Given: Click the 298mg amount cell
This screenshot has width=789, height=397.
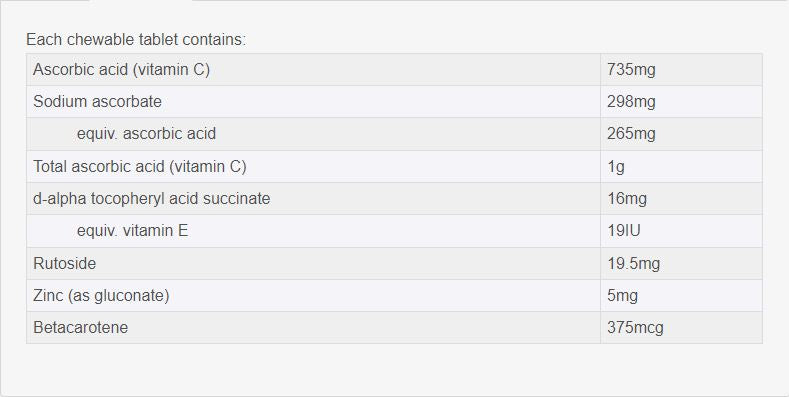Looking at the screenshot, I should tap(681, 102).
